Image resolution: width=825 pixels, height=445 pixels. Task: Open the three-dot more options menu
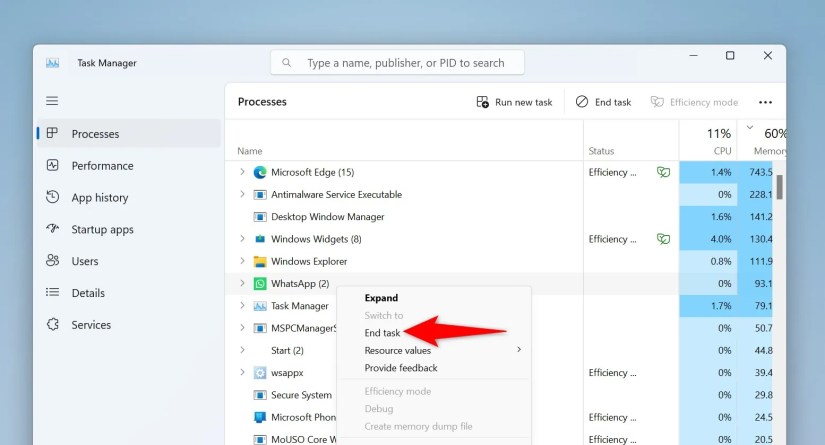coord(765,102)
